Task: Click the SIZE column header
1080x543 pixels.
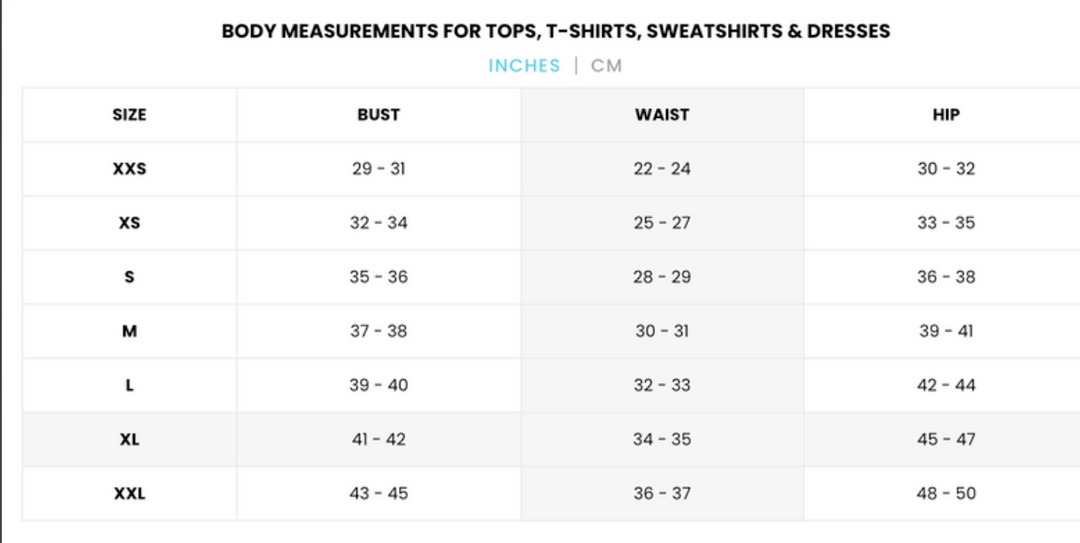Action: (x=129, y=115)
